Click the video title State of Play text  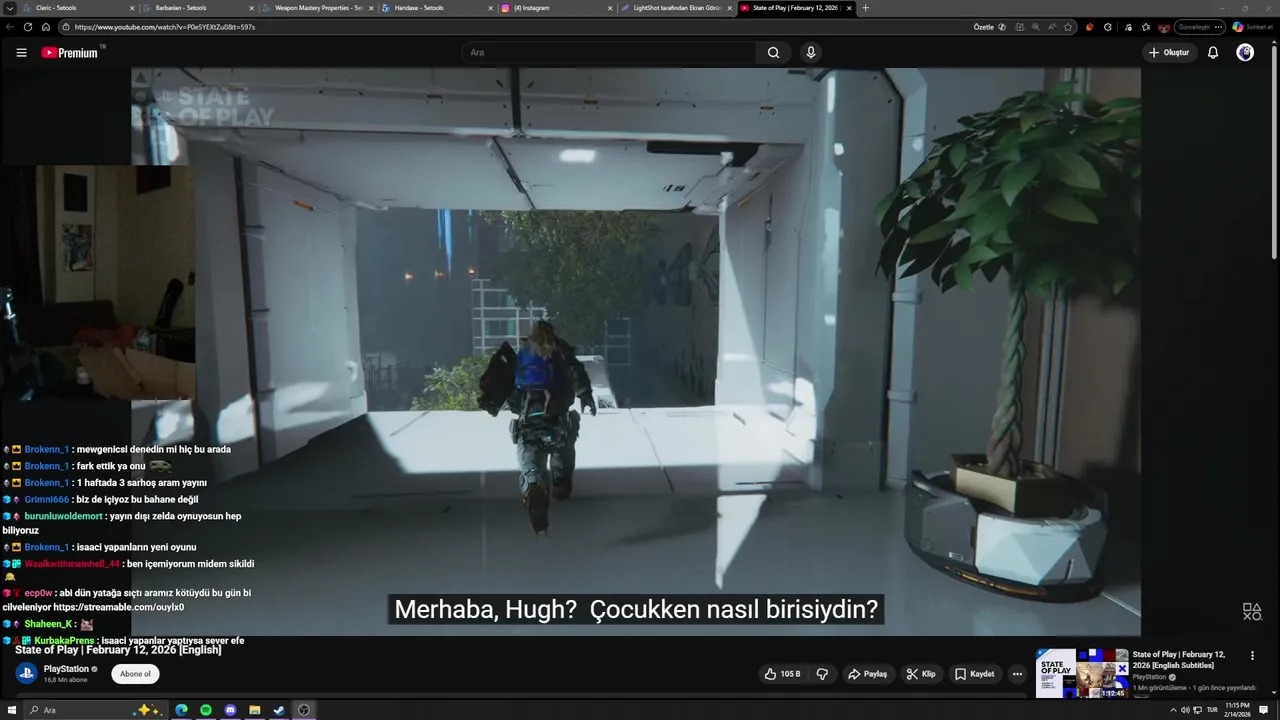click(118, 650)
